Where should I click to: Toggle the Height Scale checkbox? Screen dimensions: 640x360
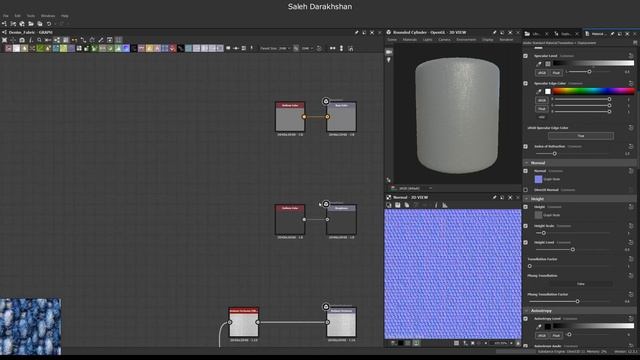526,226
